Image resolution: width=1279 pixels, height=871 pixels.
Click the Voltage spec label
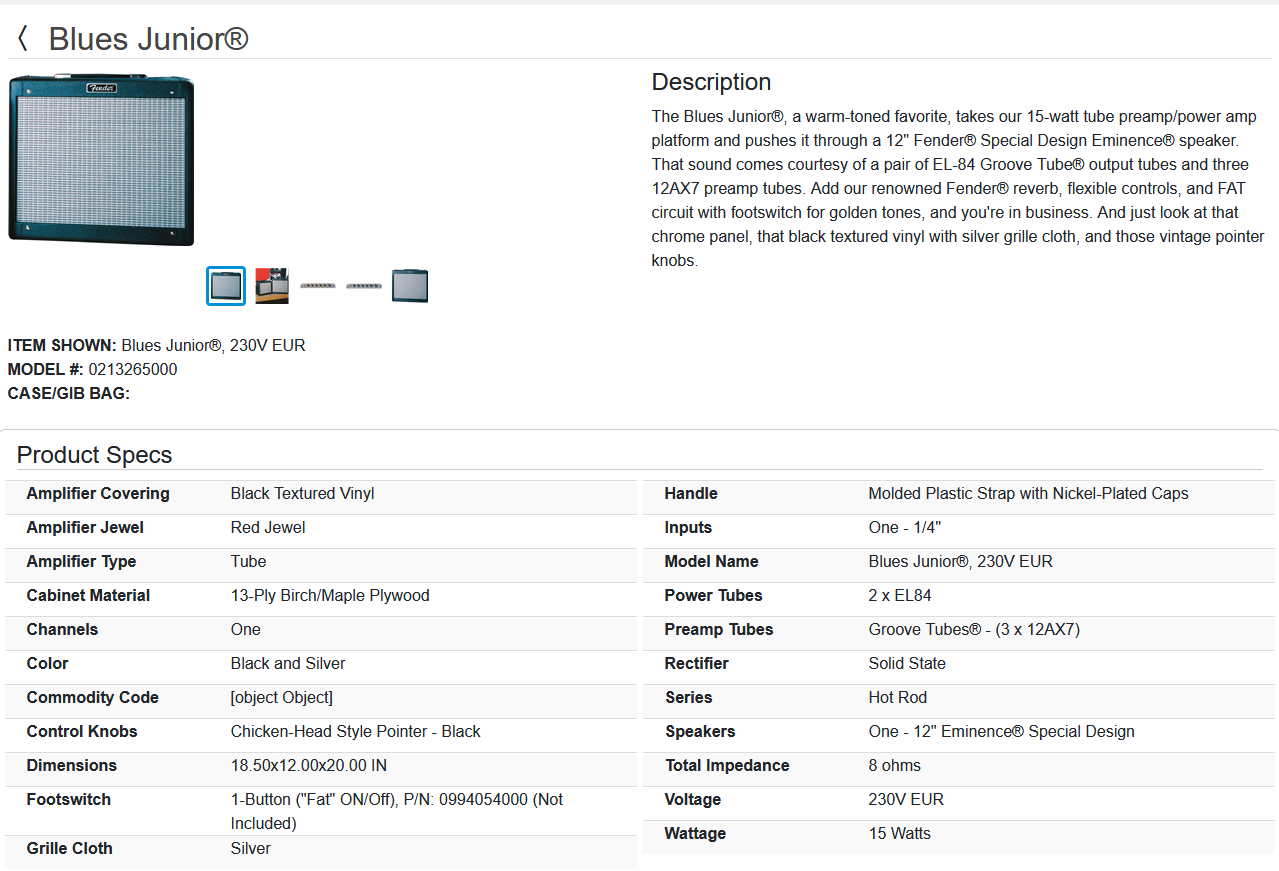(x=693, y=799)
